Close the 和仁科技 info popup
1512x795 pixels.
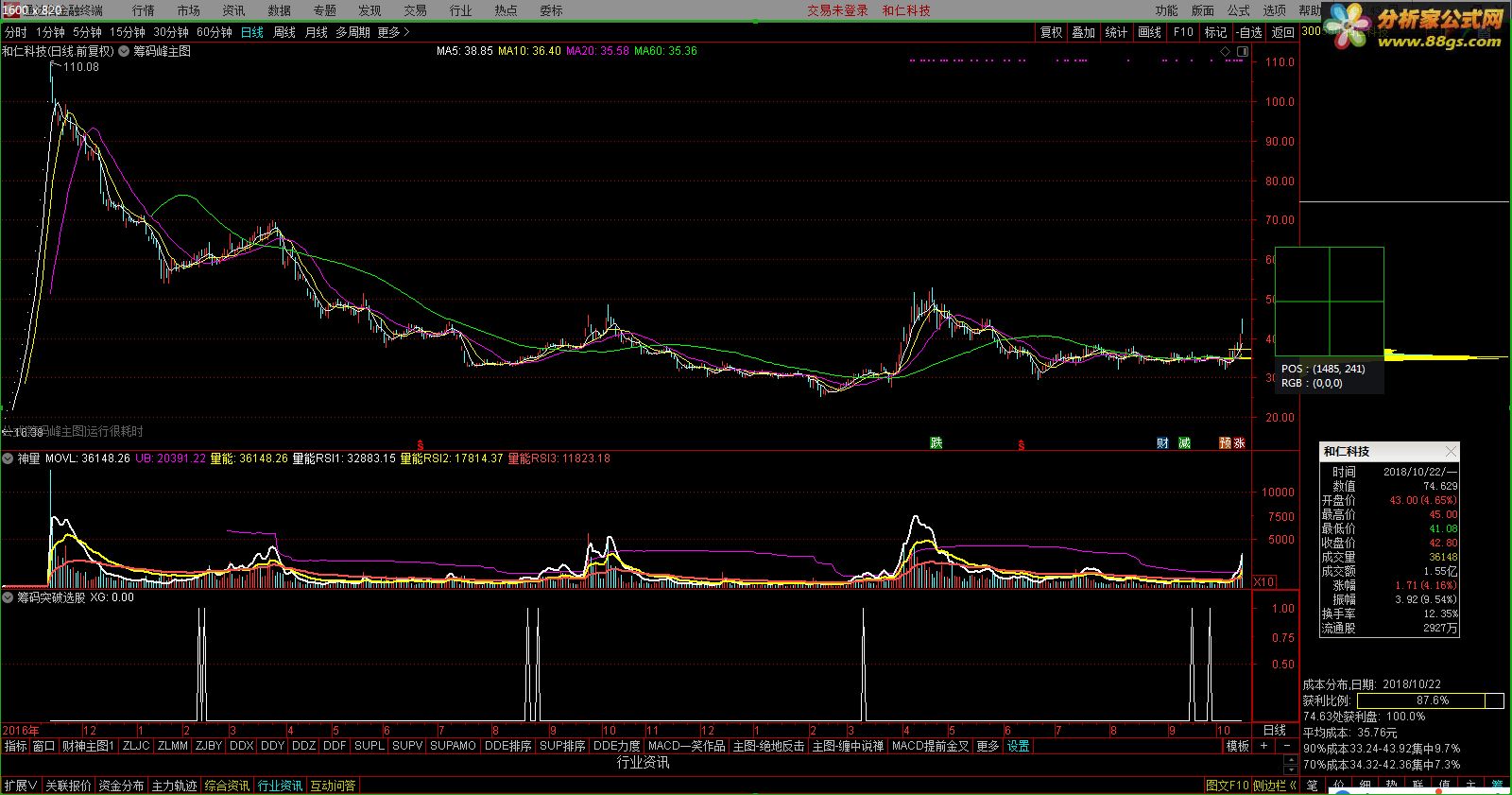click(1451, 451)
